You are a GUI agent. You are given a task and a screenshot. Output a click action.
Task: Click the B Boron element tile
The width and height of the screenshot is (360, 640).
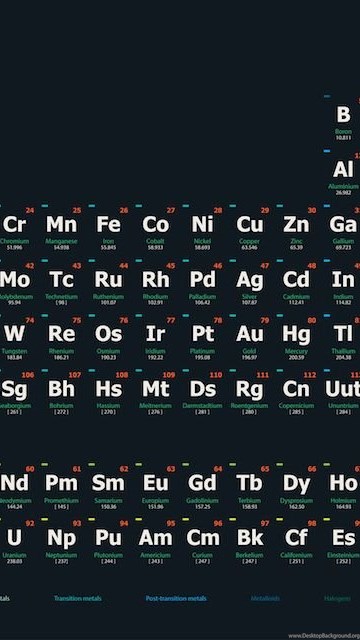[343, 119]
